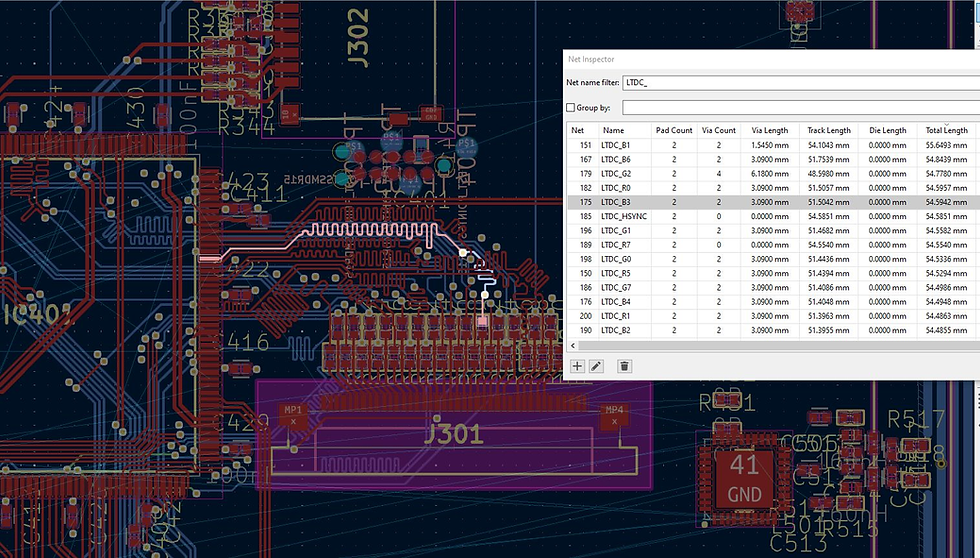This screenshot has height=558, width=980.
Task: Click the MP4 mounting pad on J301
Action: [x=614, y=415]
